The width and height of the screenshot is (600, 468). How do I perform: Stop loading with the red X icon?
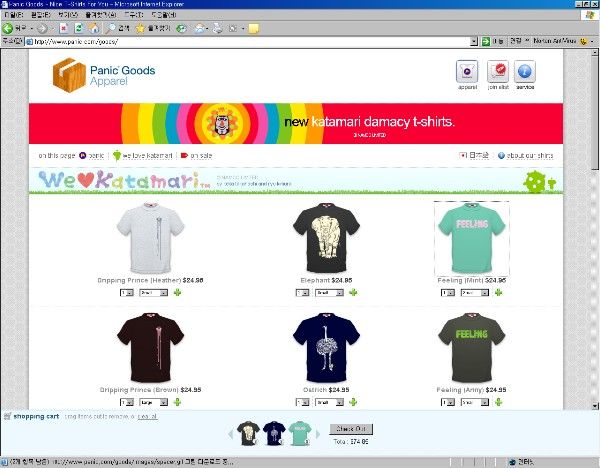[64, 28]
